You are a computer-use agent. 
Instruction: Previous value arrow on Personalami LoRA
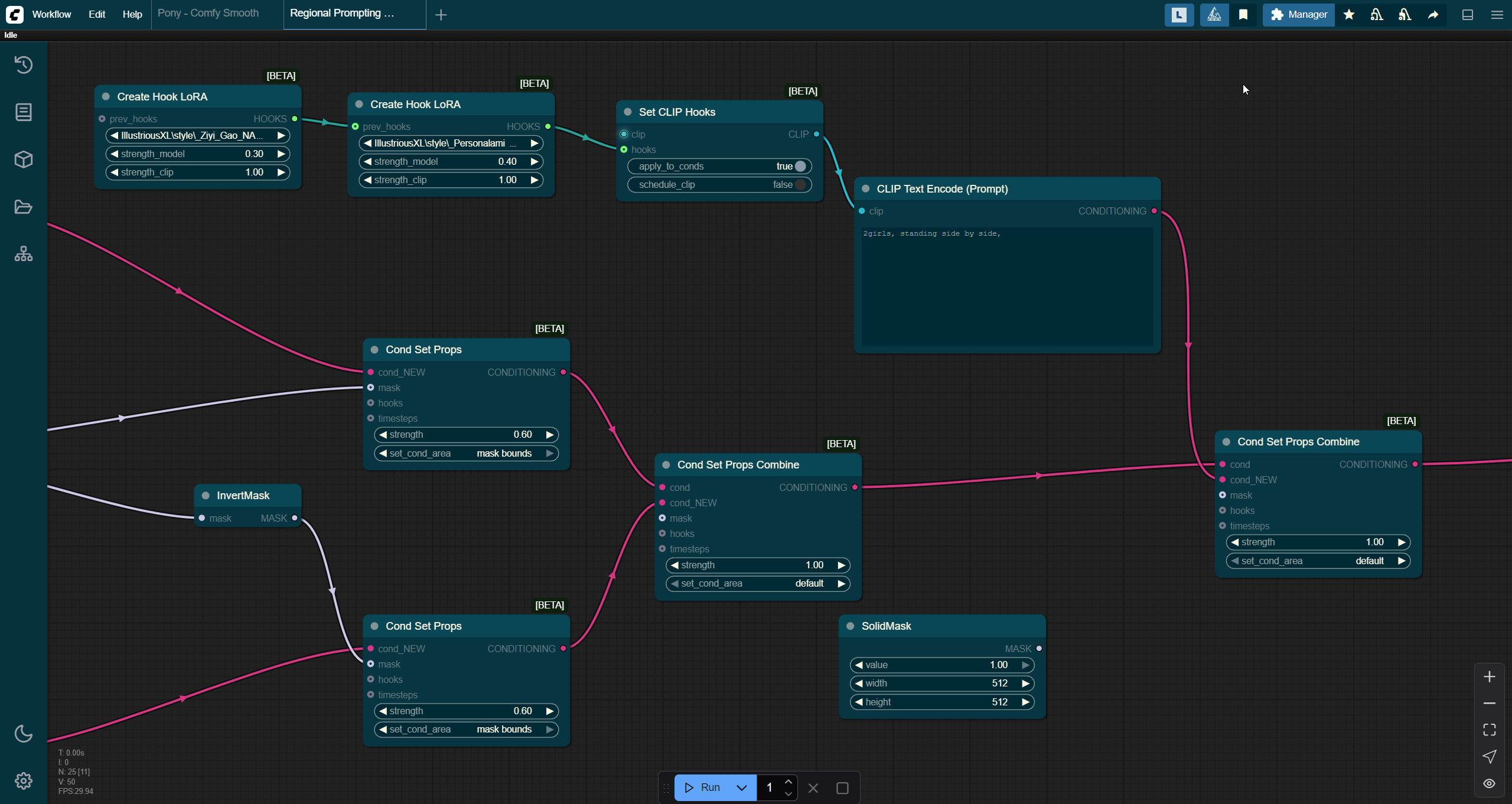point(367,143)
